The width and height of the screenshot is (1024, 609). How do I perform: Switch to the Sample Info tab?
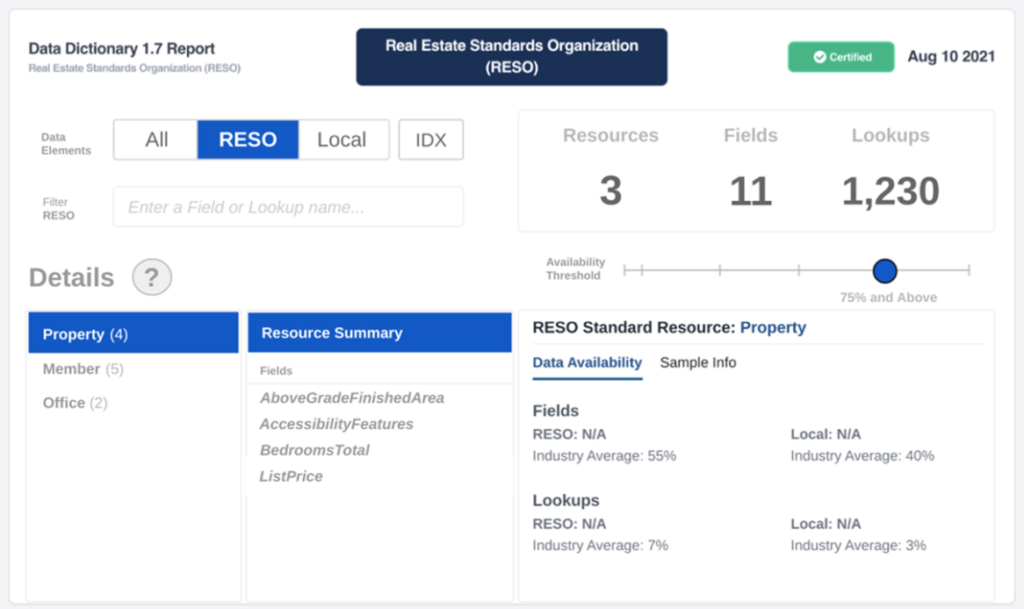click(x=698, y=363)
